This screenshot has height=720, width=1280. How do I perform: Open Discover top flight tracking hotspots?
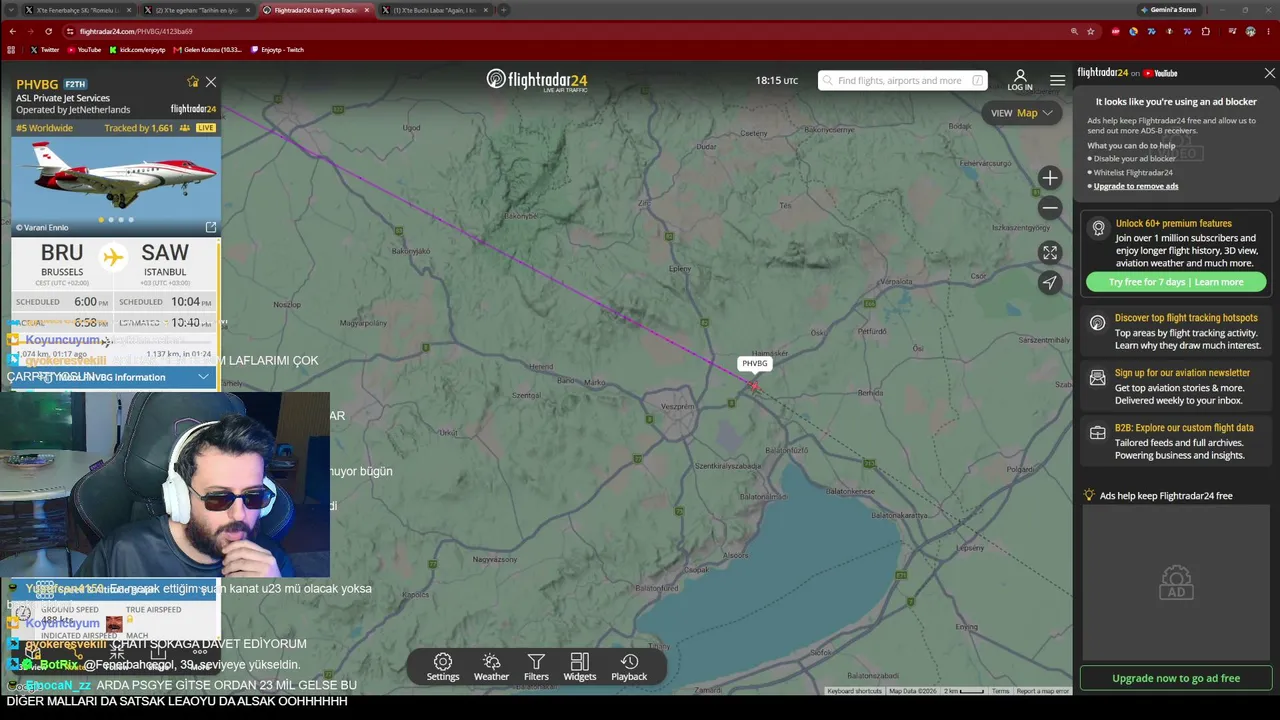pyautogui.click(x=1176, y=332)
